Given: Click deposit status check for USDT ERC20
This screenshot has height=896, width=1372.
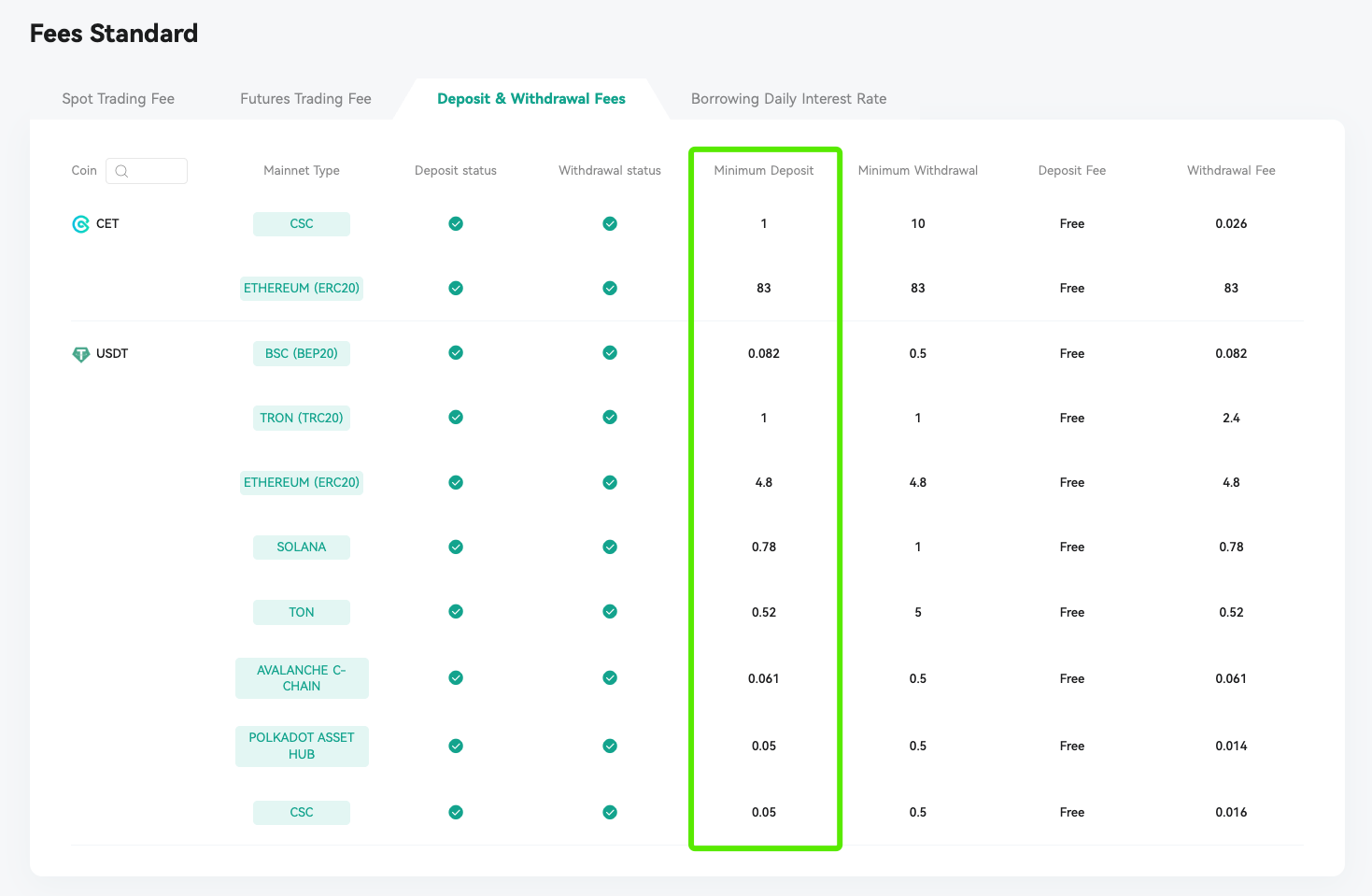Looking at the screenshot, I should point(456,482).
